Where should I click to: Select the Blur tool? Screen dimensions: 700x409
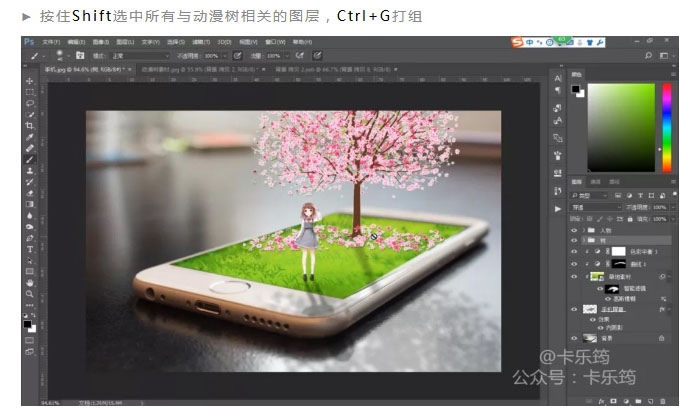click(30, 215)
